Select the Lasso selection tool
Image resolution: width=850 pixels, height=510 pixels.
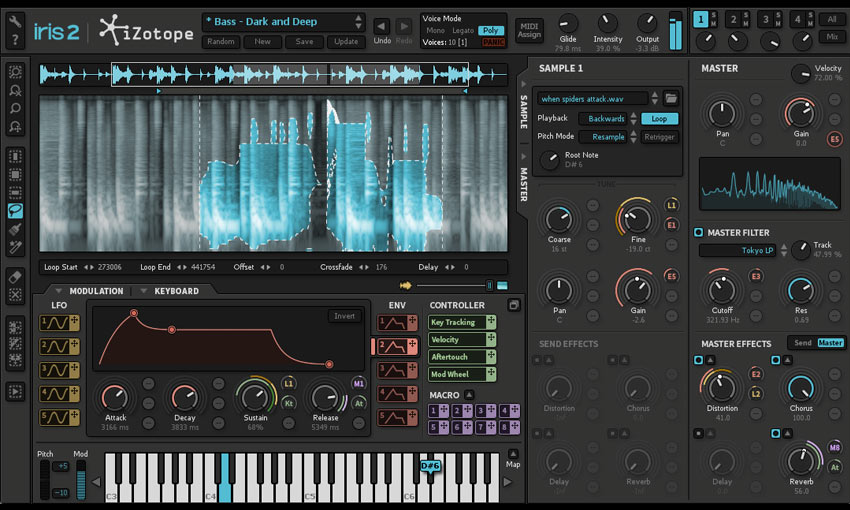point(15,211)
